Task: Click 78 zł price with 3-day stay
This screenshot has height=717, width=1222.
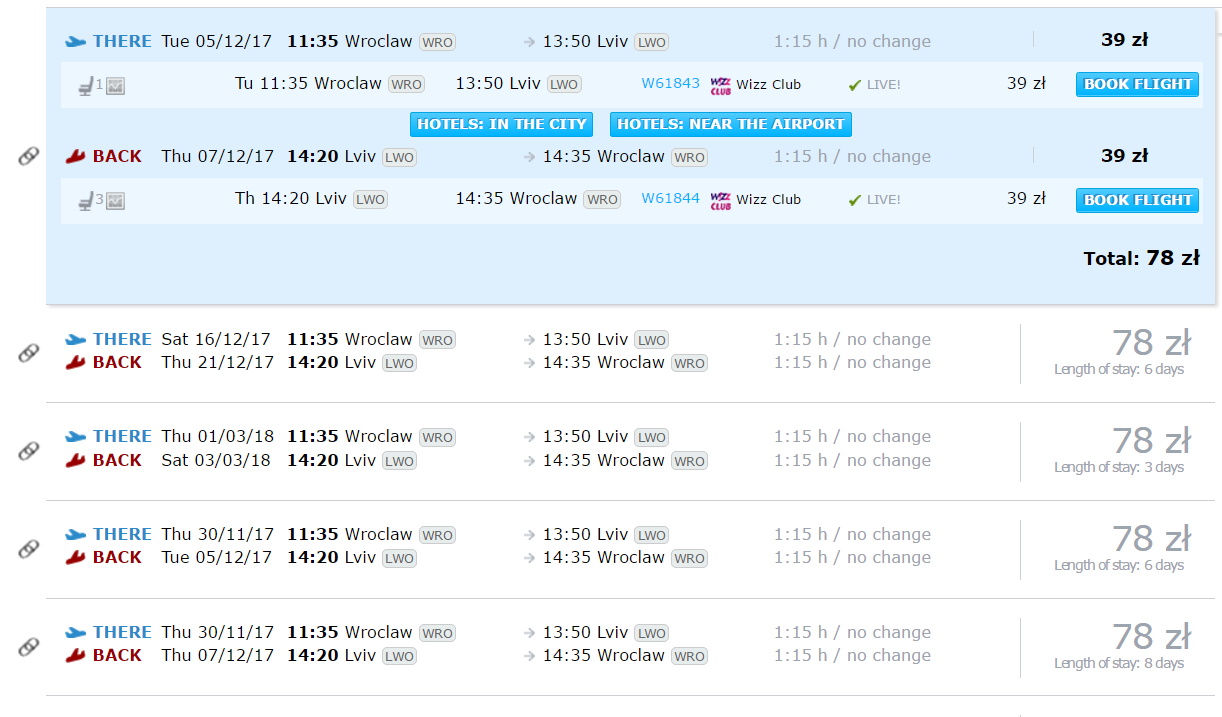Action: [1151, 440]
